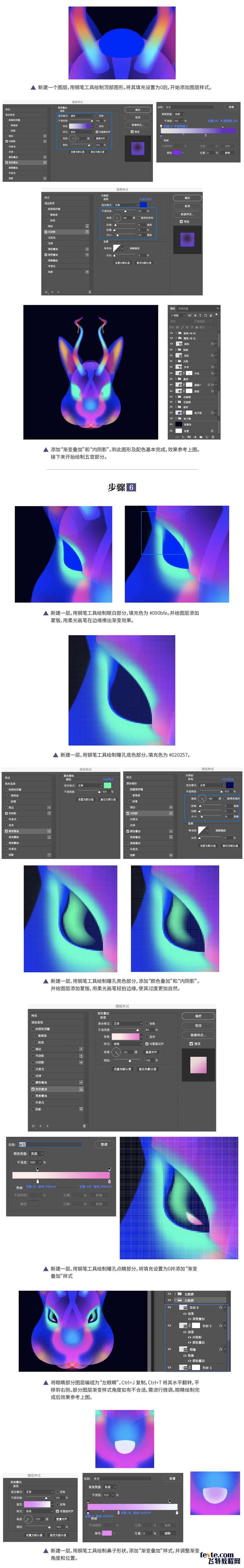Click 确定 in the pink Gradient Overlay dialog
The height and width of the screenshot is (1568, 244).
point(198,1016)
